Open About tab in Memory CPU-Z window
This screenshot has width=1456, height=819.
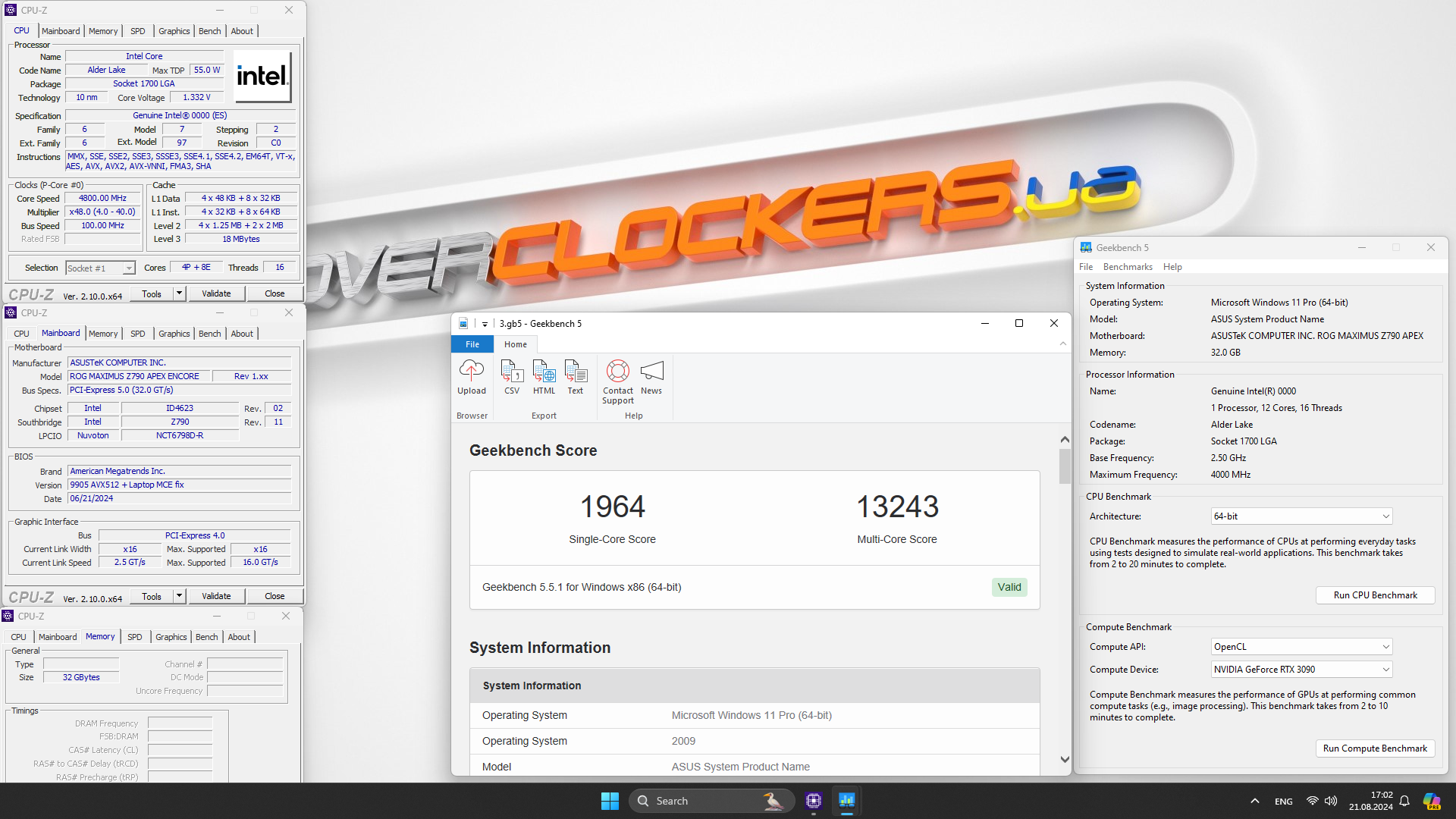tap(239, 637)
